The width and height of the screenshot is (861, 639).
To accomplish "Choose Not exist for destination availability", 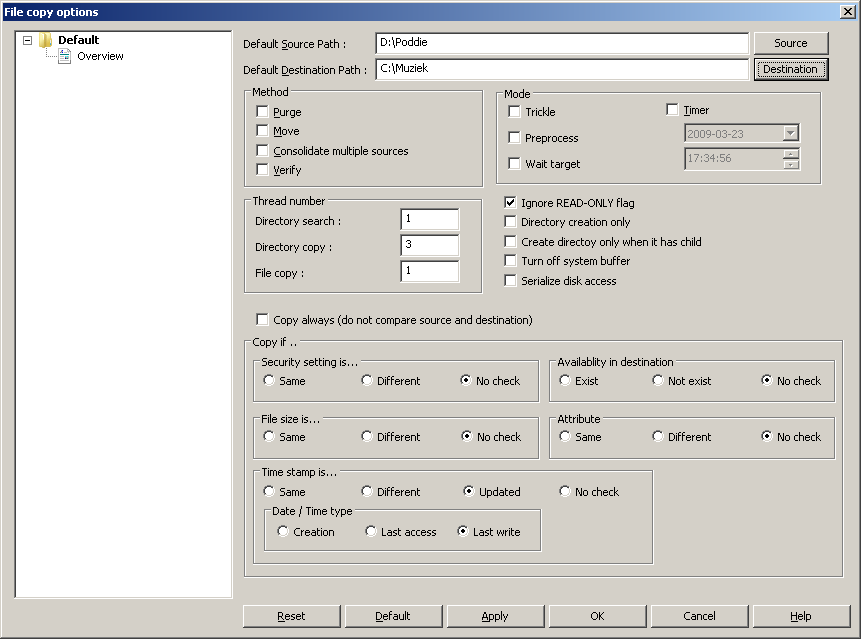I will tap(658, 381).
